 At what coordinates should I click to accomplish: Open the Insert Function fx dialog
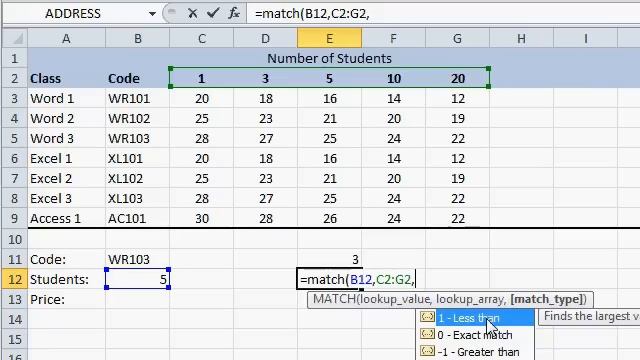tap(234, 13)
